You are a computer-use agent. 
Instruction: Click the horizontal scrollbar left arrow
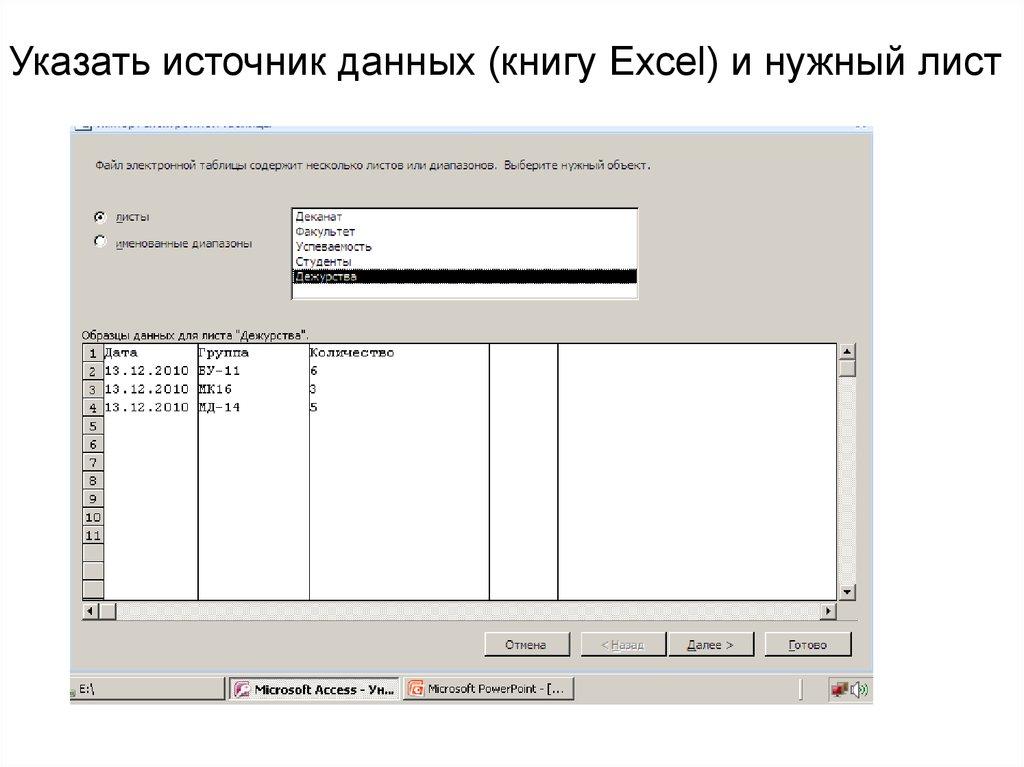tap(91, 611)
